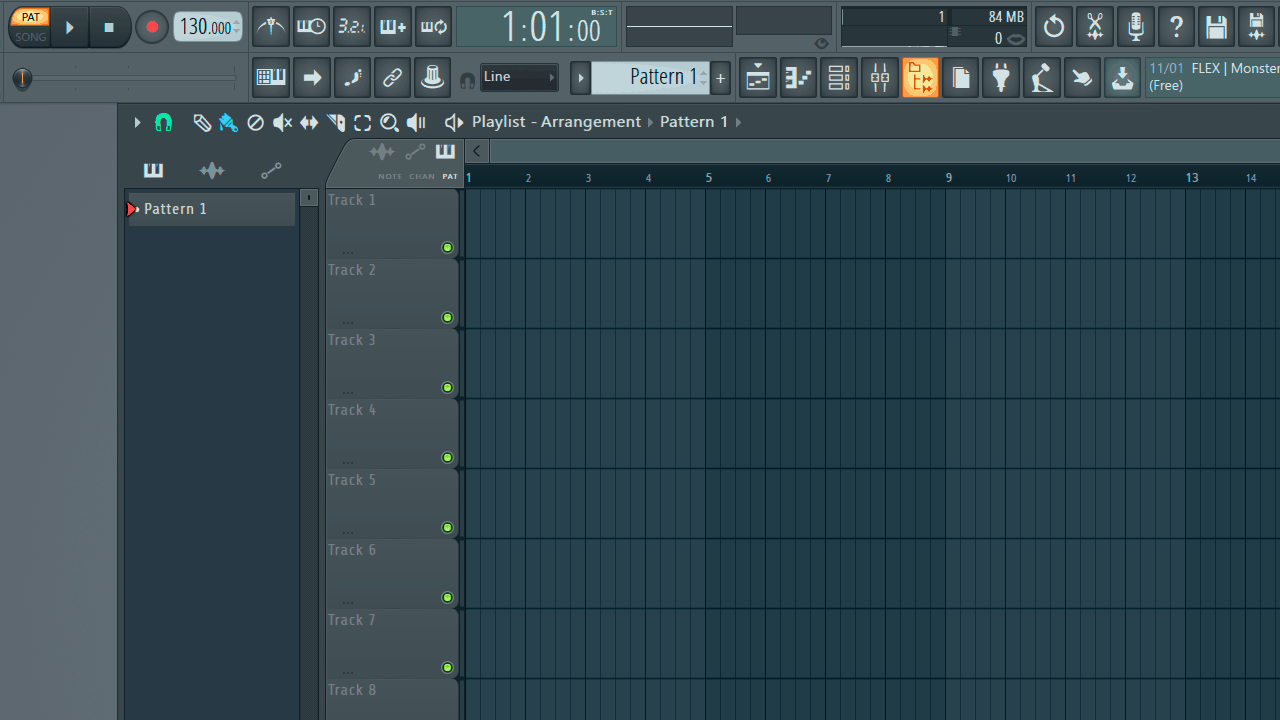The image size is (1280, 720).
Task: Open the Line snap dropdown
Action: 519,76
